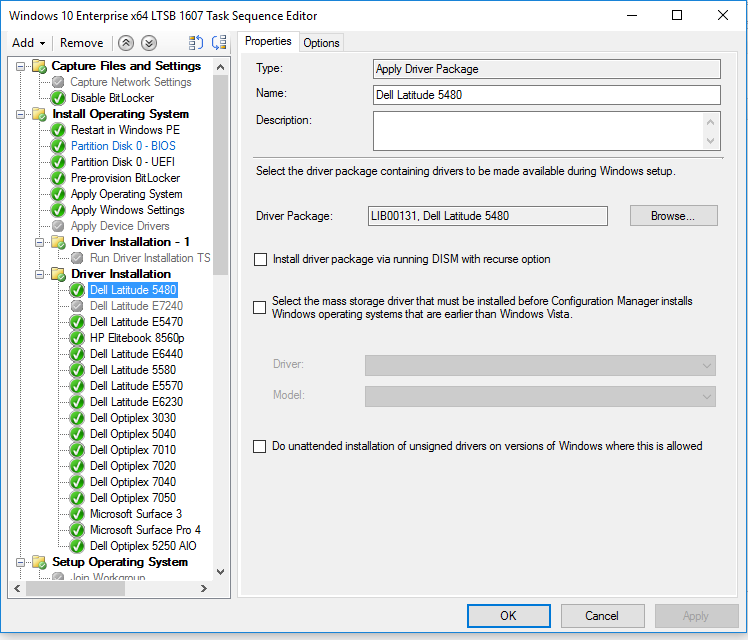Click green check icon beside Pre-provision BitLocker
The width and height of the screenshot is (748, 640).
pyautogui.click(x=58, y=178)
